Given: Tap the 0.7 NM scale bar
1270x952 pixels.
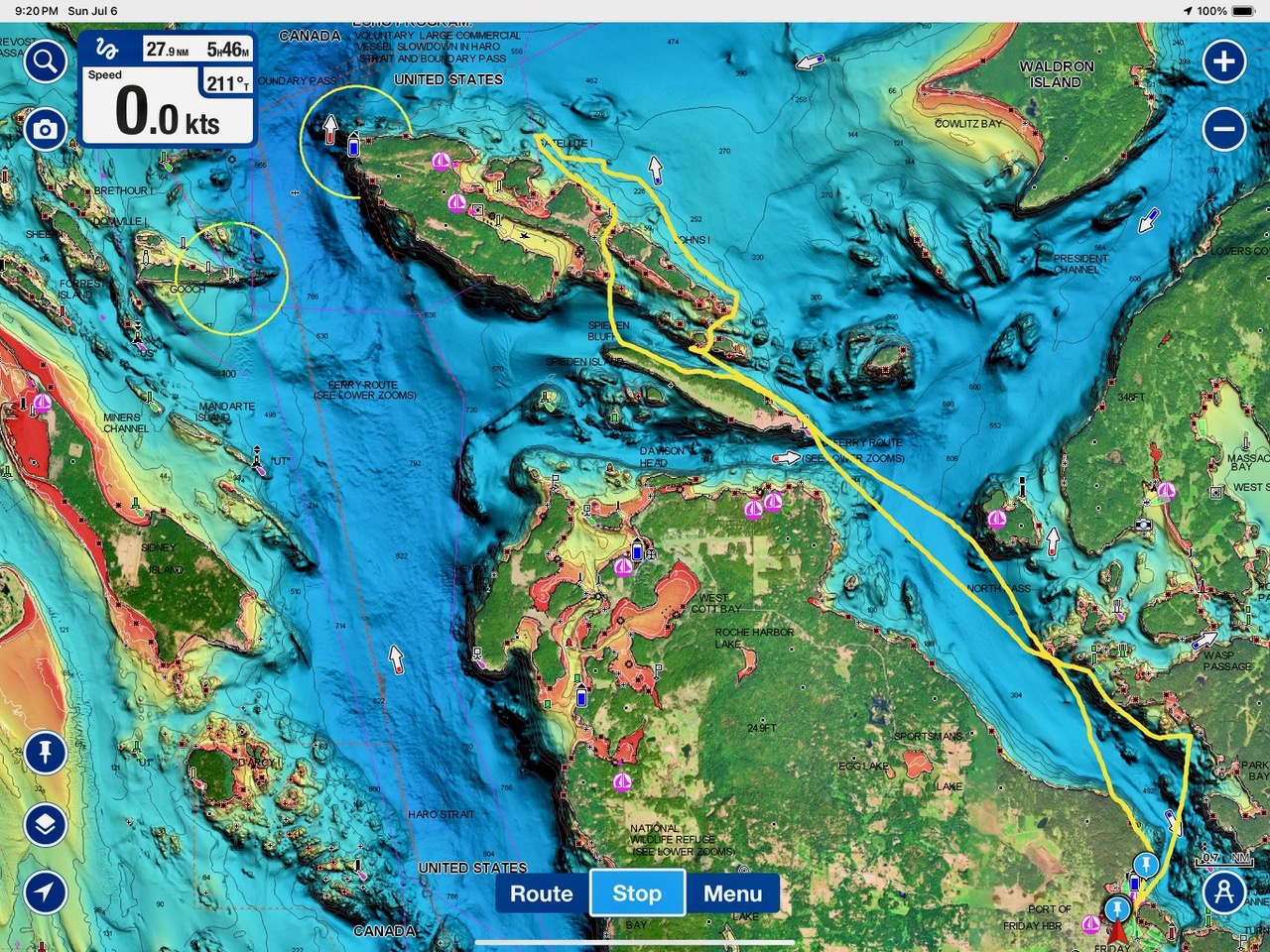Looking at the screenshot, I should point(1224,859).
